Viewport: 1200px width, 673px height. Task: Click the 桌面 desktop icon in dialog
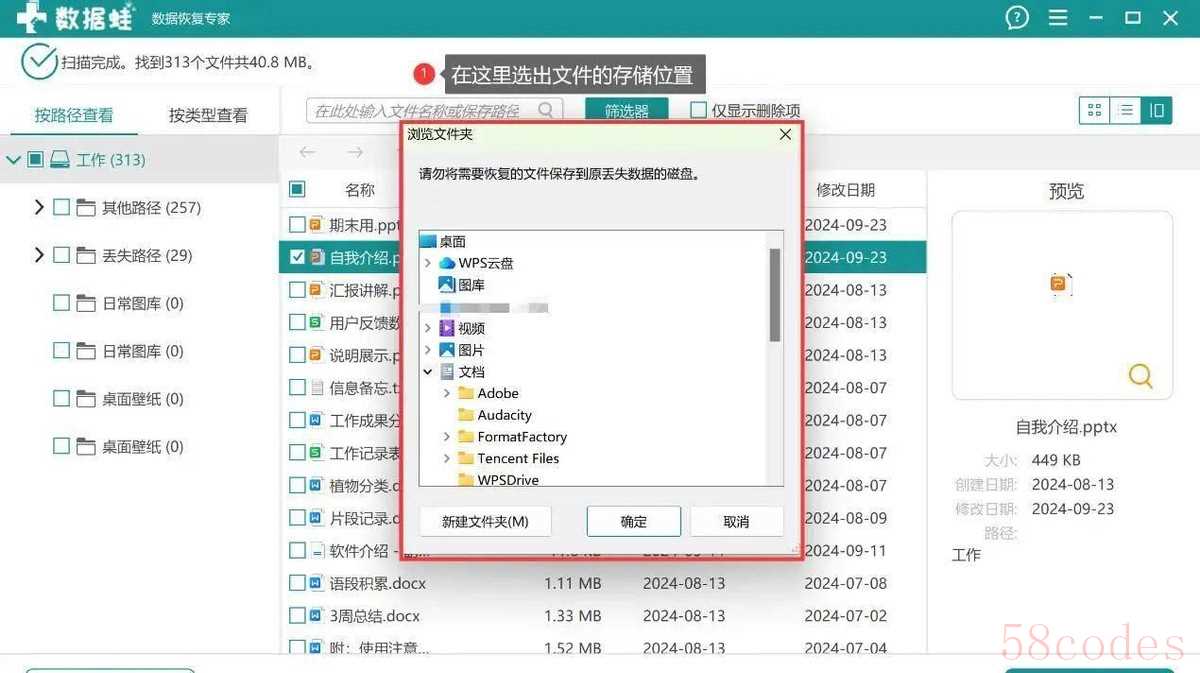tap(428, 241)
